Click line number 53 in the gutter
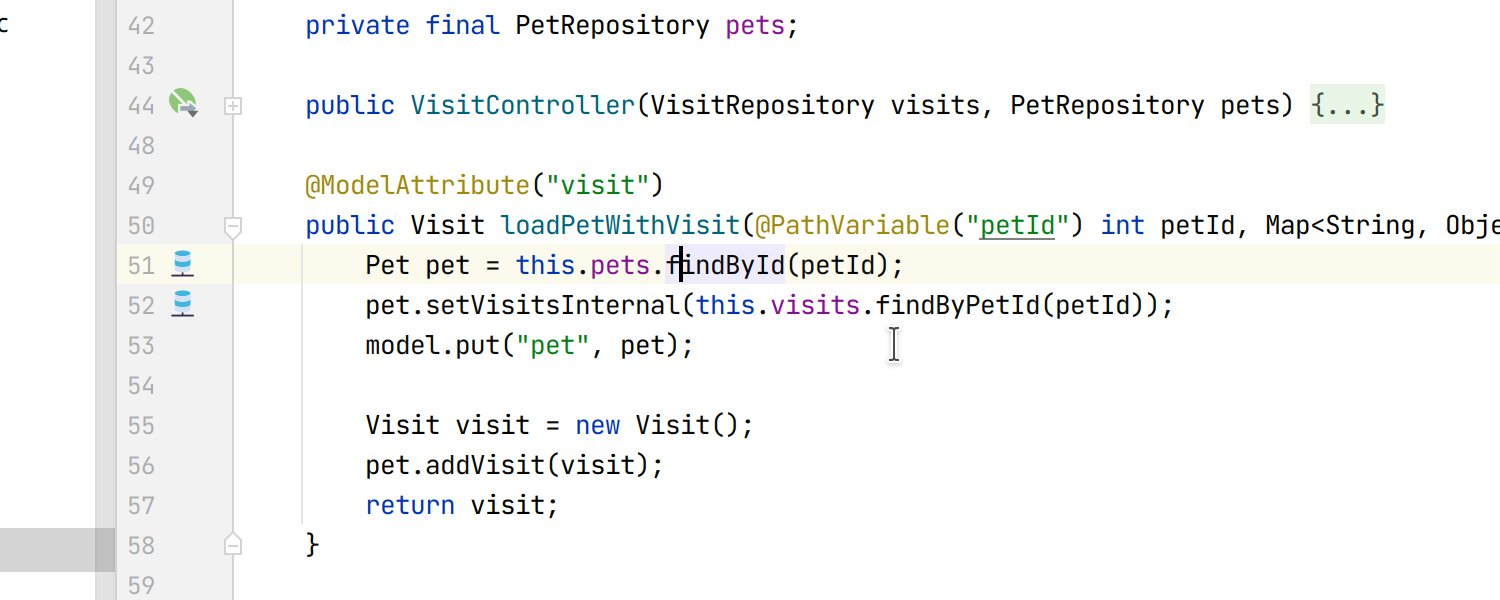 point(141,345)
